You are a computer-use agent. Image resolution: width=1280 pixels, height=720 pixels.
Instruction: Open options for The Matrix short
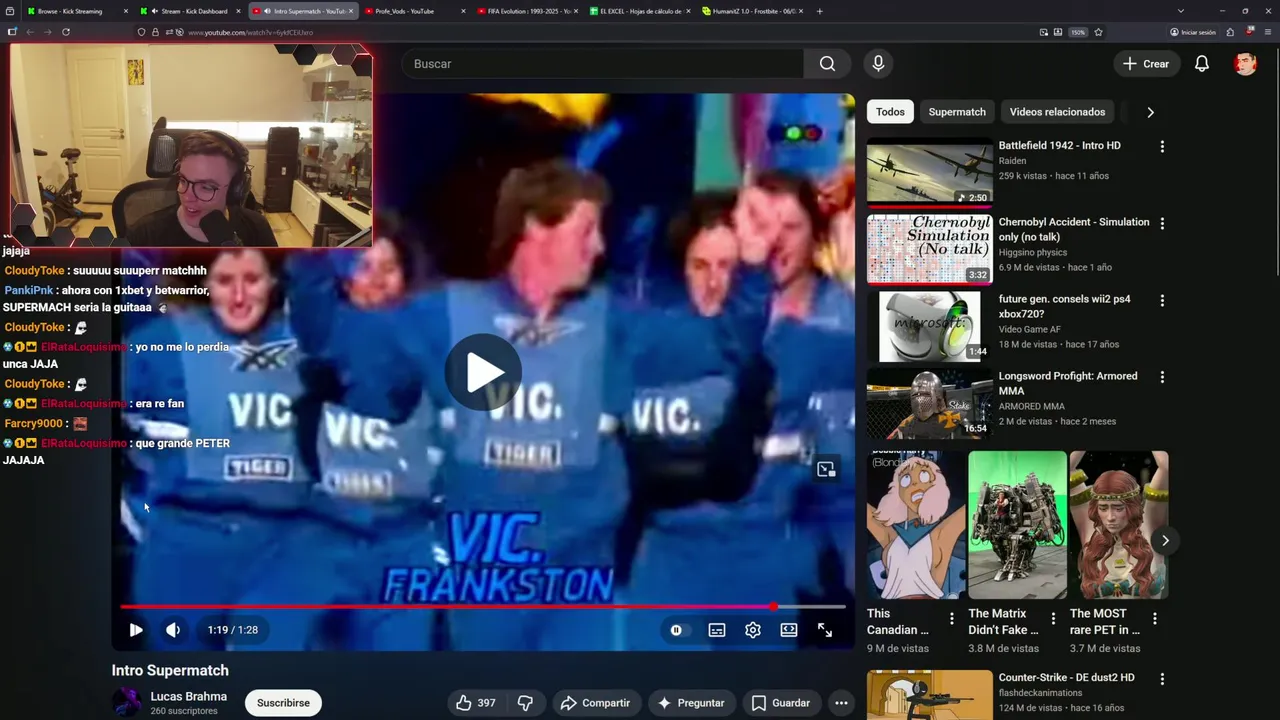1053,619
